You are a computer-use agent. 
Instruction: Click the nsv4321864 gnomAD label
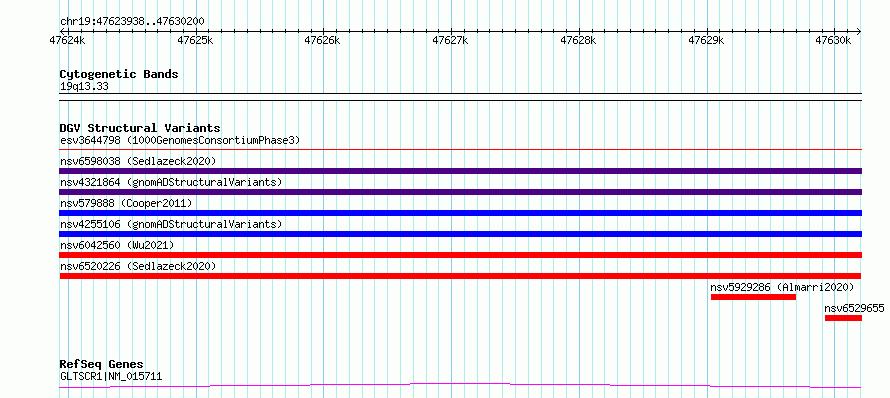(171, 182)
